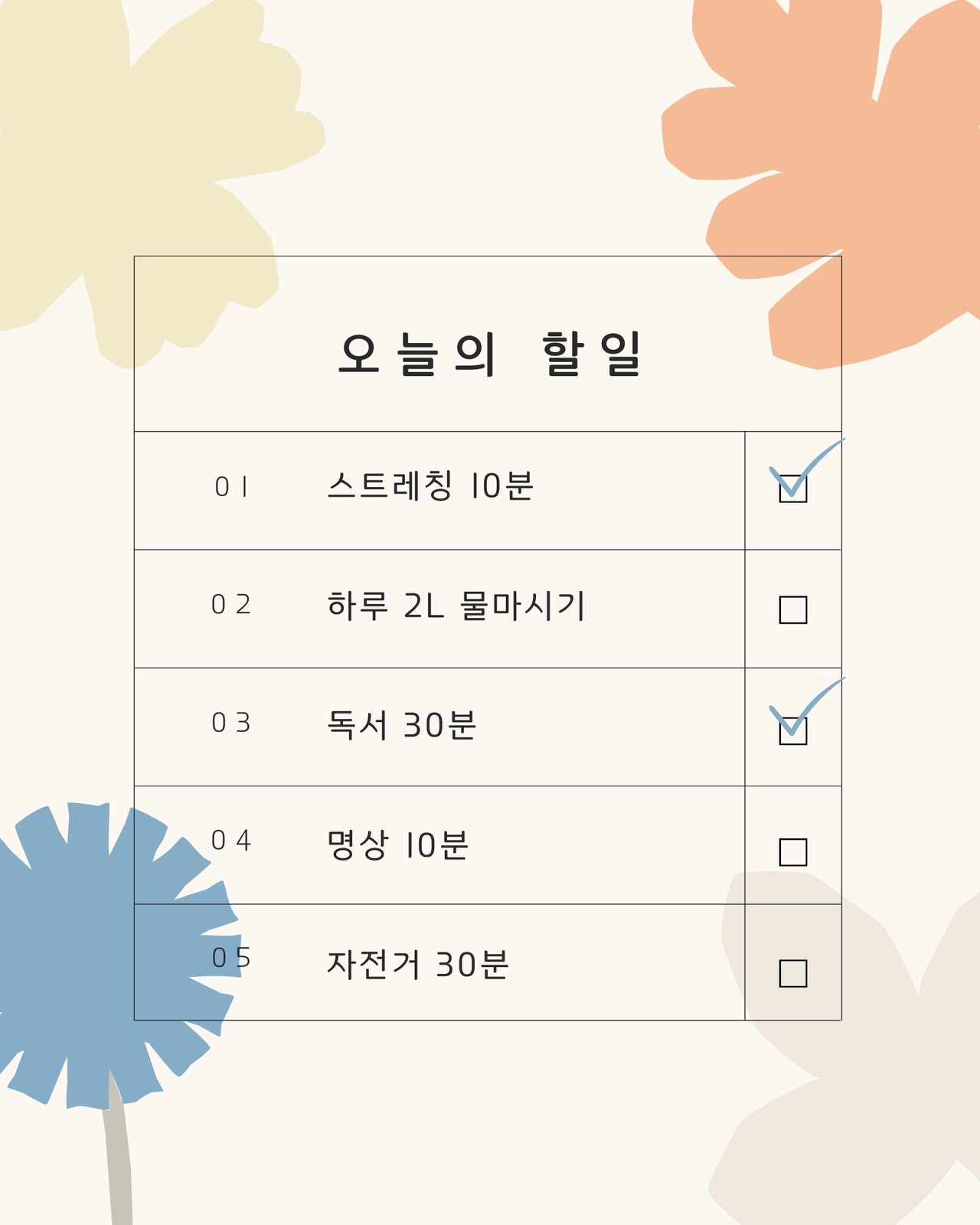Screen dimensions: 980x1225
Task: Tick the 자전거 30분 checkbox
Action: click(x=792, y=972)
